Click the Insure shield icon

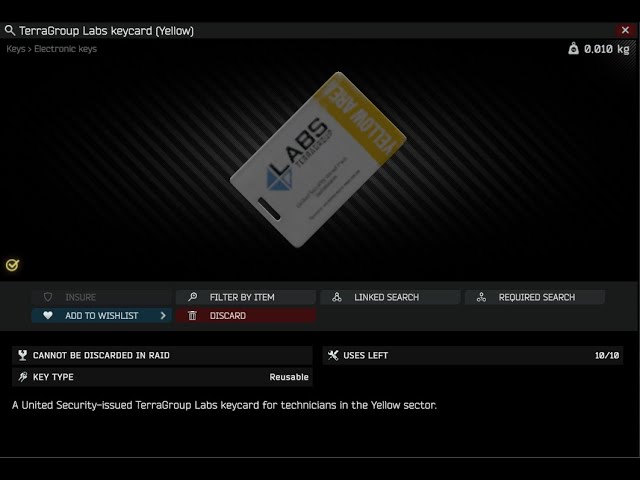point(48,297)
